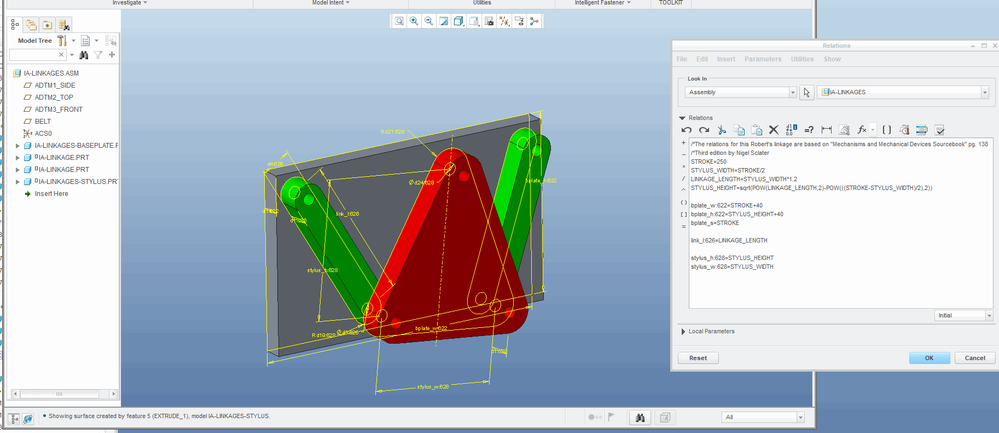Image resolution: width=999 pixels, height=433 pixels.
Task: Toggle the brackets units-sensitive button in Relations
Action: [886, 130]
